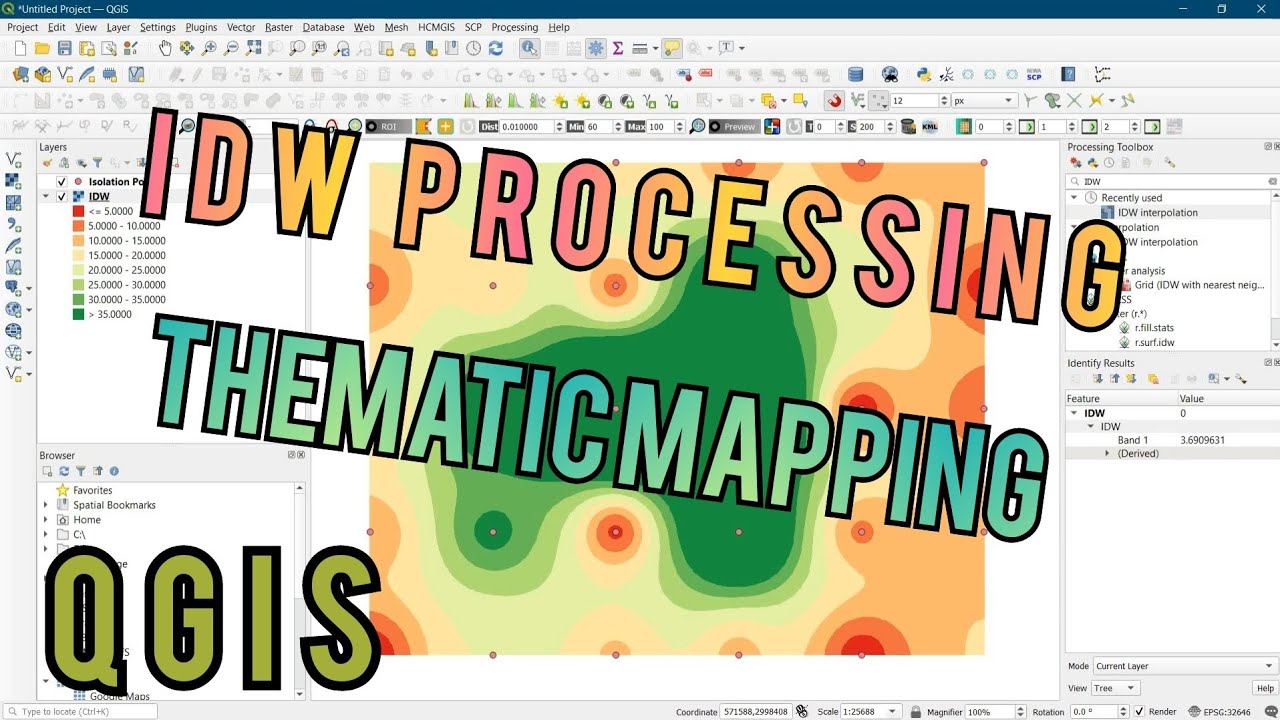Select the Zoom In magnifier tool
This screenshot has width=1280, height=720.
point(209,48)
